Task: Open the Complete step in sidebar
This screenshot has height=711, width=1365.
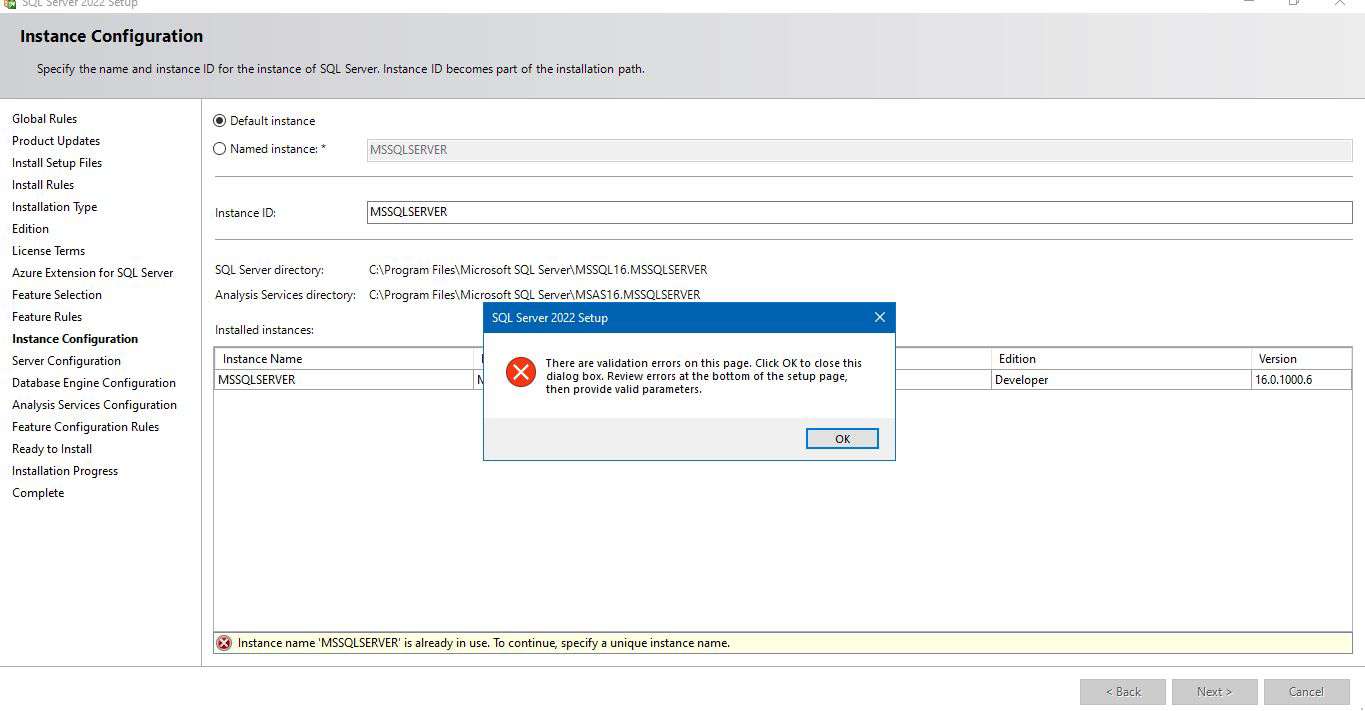Action: [38, 493]
